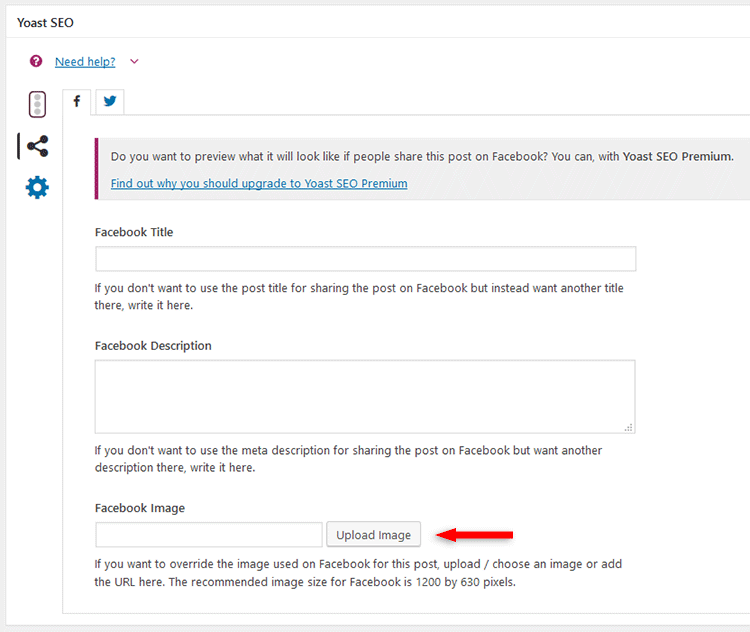The width and height of the screenshot is (750, 632).
Task: Focus the Facebook Title text field
Action: click(x=366, y=259)
